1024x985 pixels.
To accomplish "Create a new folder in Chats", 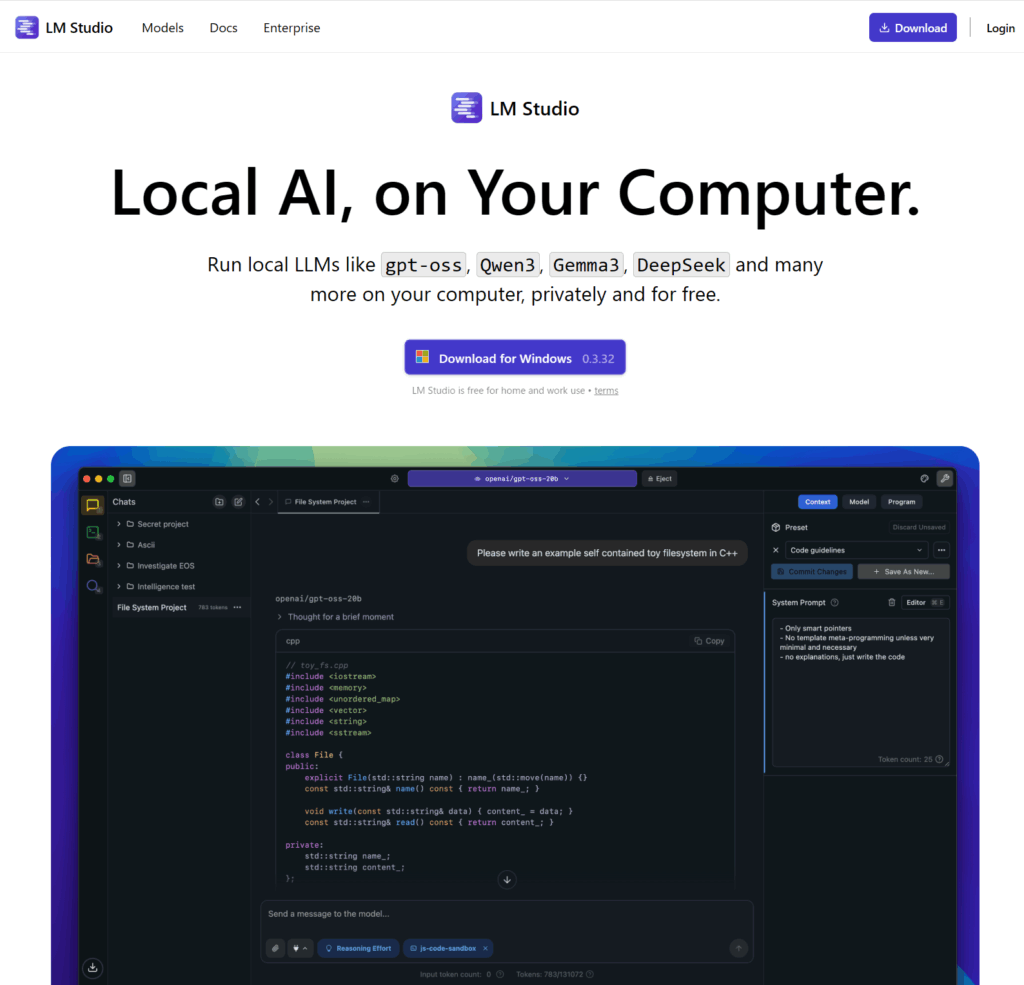I will [219, 502].
